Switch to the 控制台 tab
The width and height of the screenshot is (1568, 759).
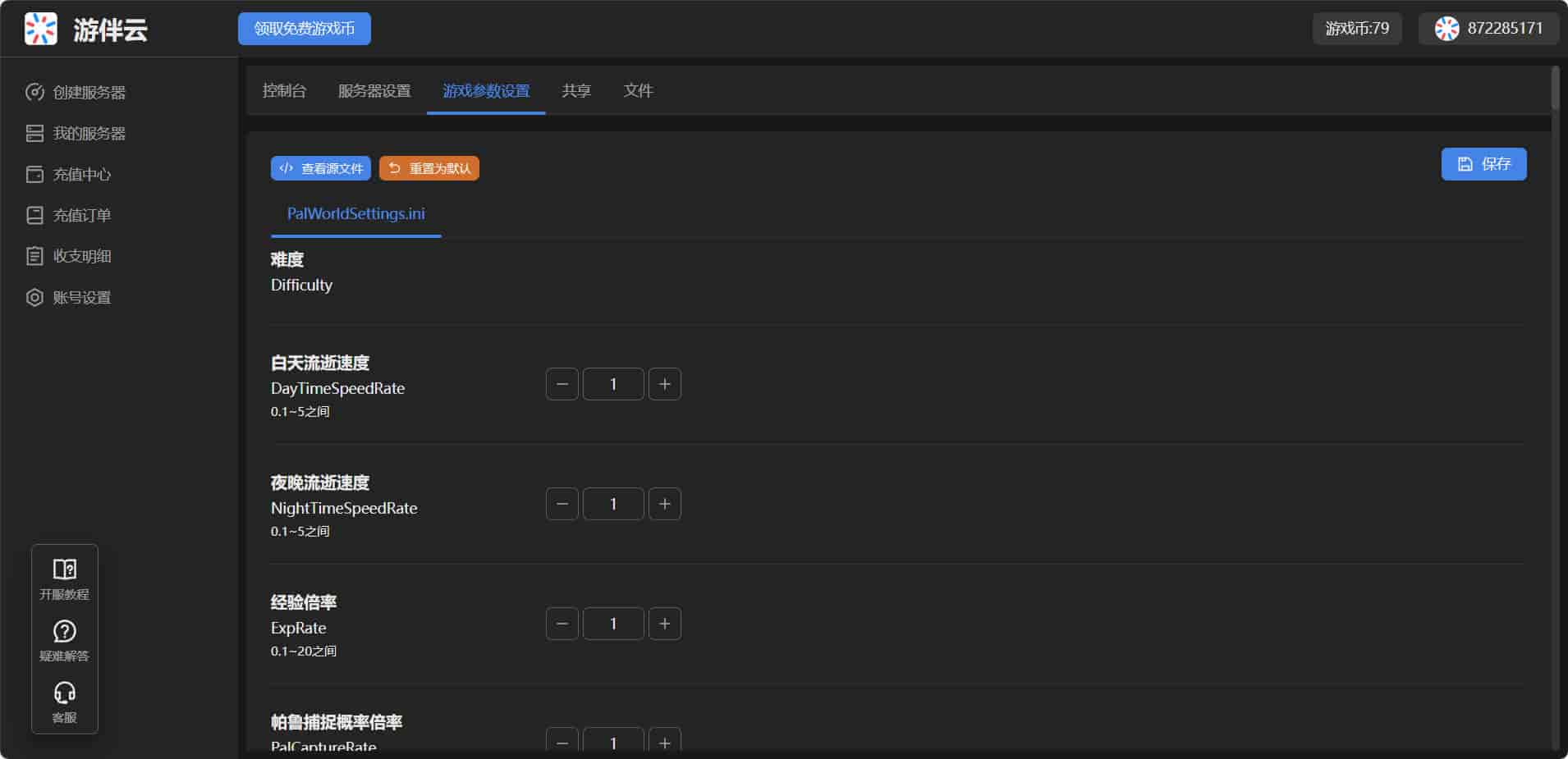(x=284, y=90)
